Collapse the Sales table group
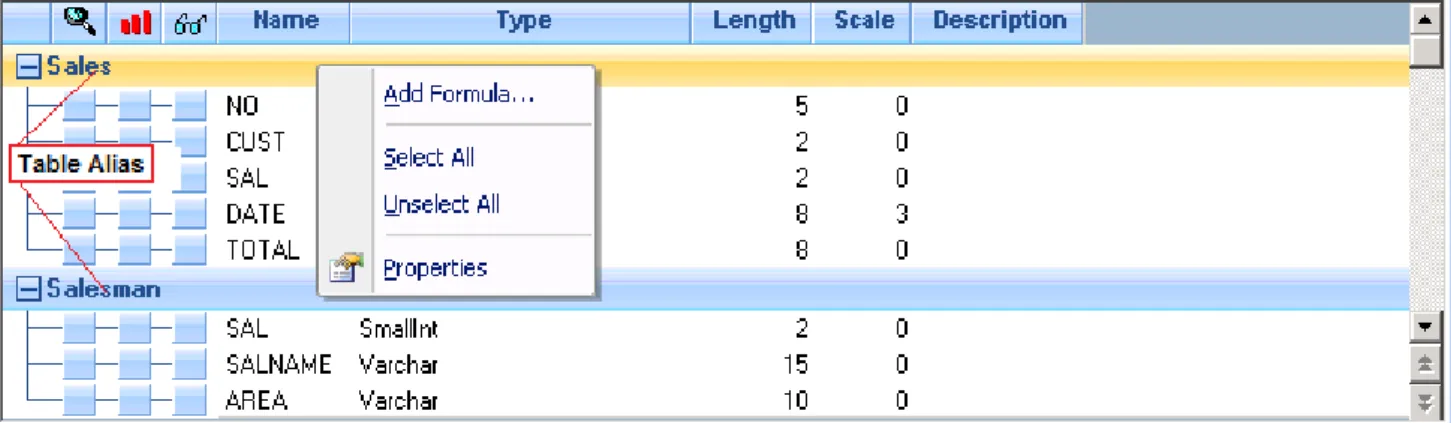Viewport: 1451px width, 423px height. coord(29,67)
